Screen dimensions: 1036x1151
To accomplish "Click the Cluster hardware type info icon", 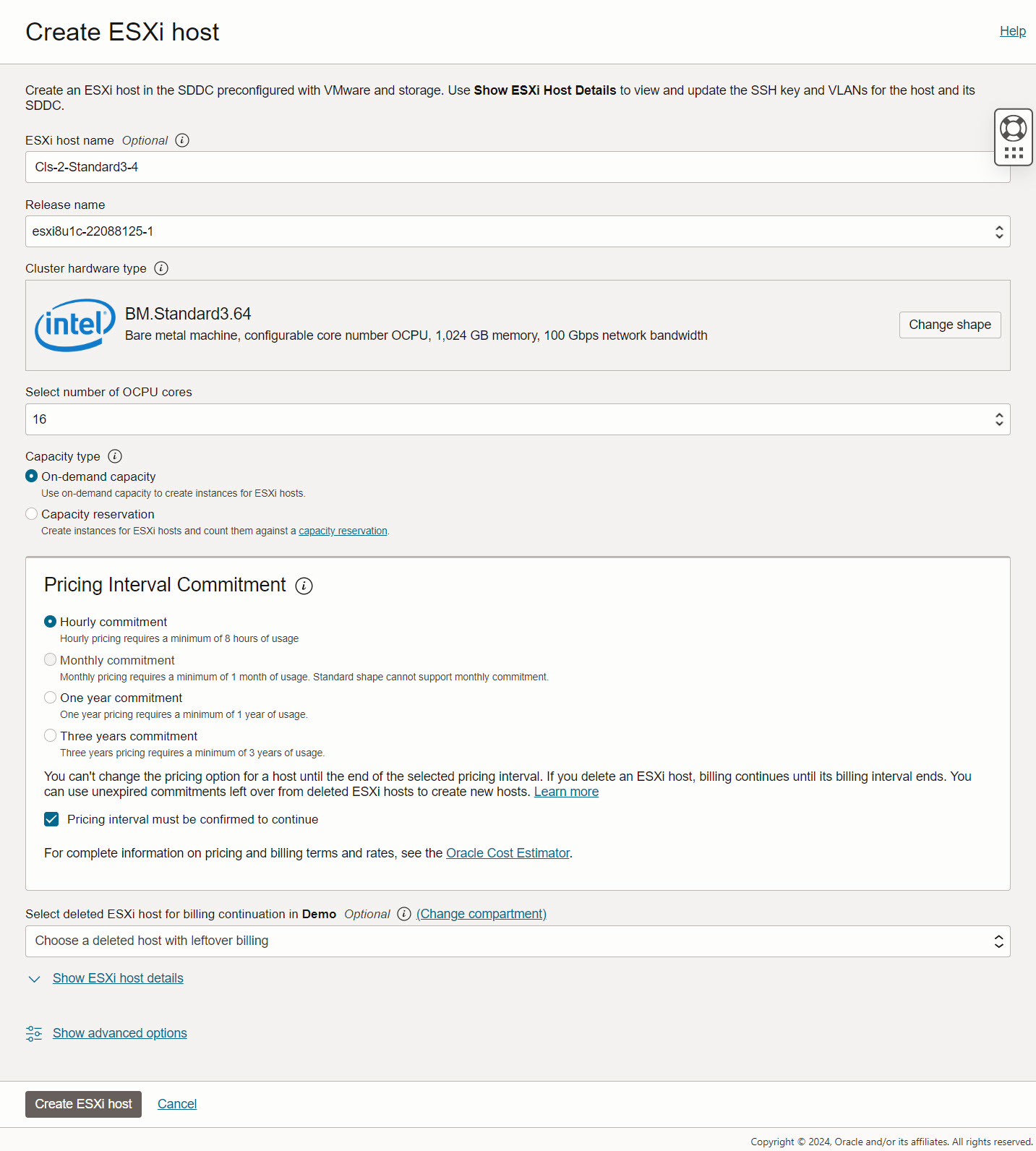I will pos(161,268).
